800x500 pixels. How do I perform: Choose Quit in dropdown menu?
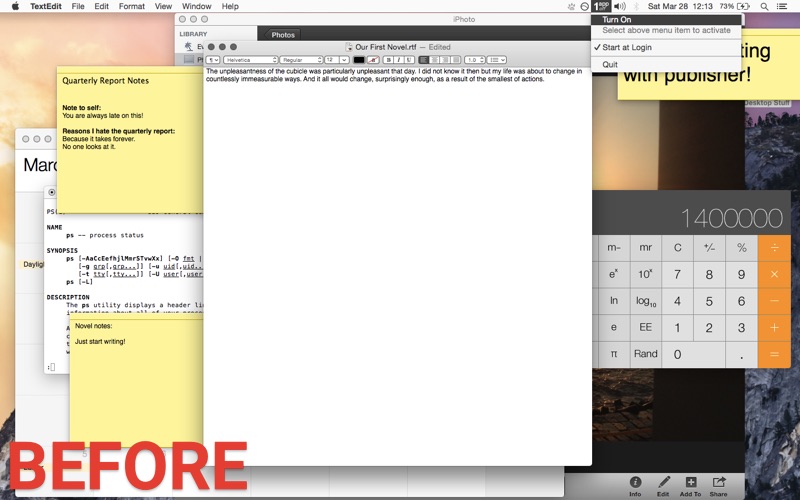pyautogui.click(x=666, y=64)
